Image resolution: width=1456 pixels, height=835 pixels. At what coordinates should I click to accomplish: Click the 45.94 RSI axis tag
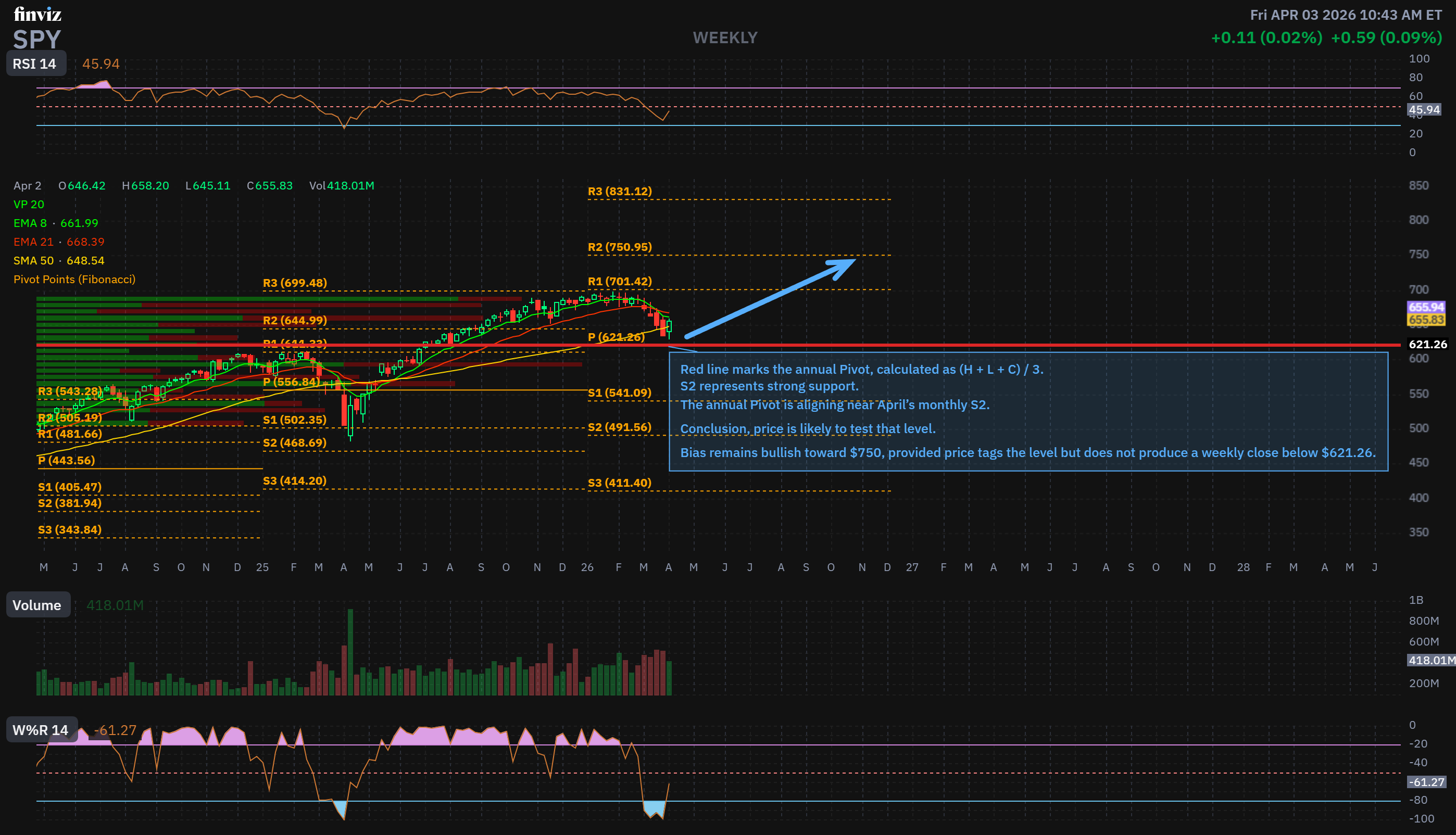(1424, 109)
